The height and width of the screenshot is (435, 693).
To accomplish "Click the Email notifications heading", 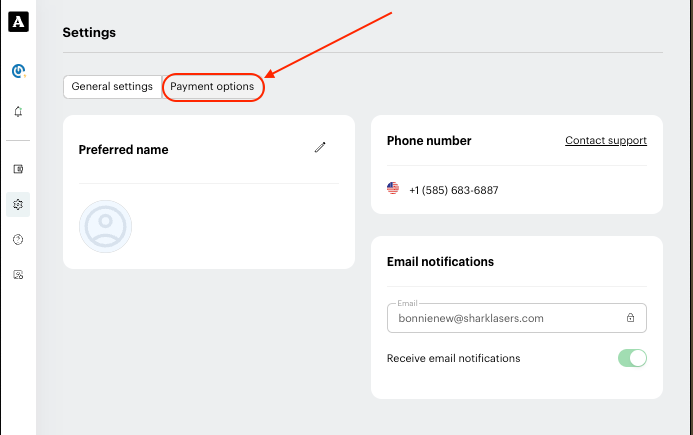I will click(440, 262).
